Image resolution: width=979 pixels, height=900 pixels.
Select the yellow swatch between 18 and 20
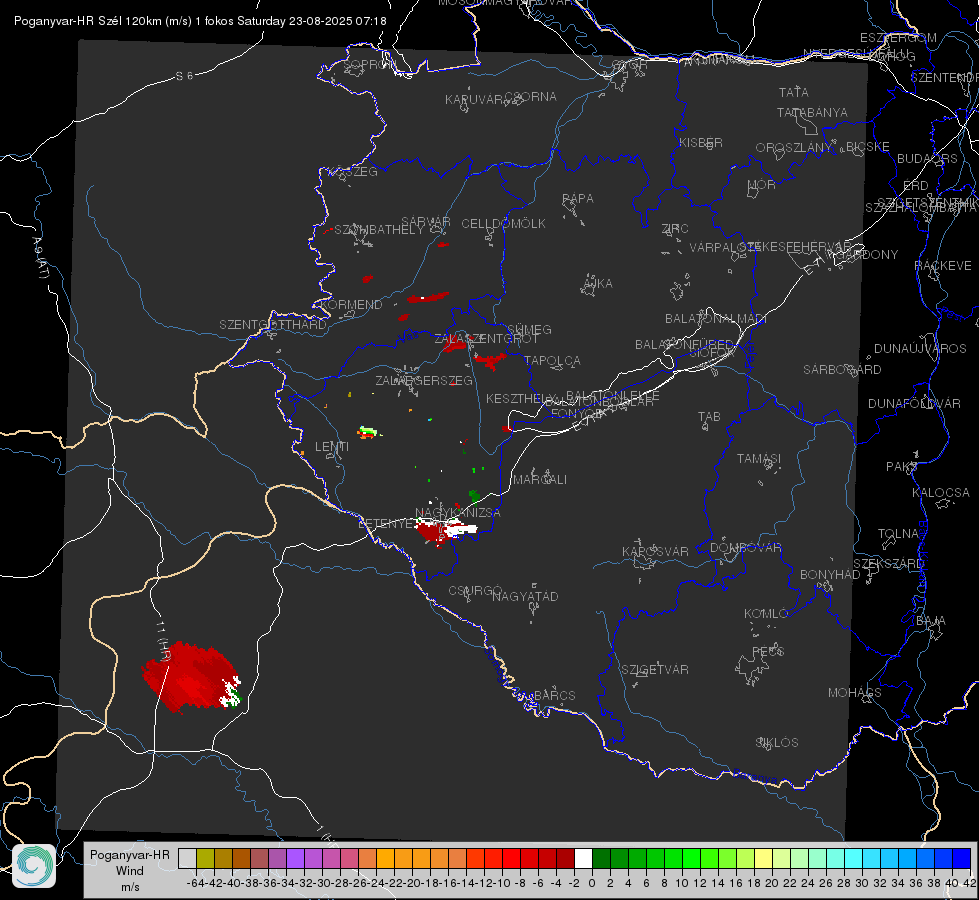point(764,858)
